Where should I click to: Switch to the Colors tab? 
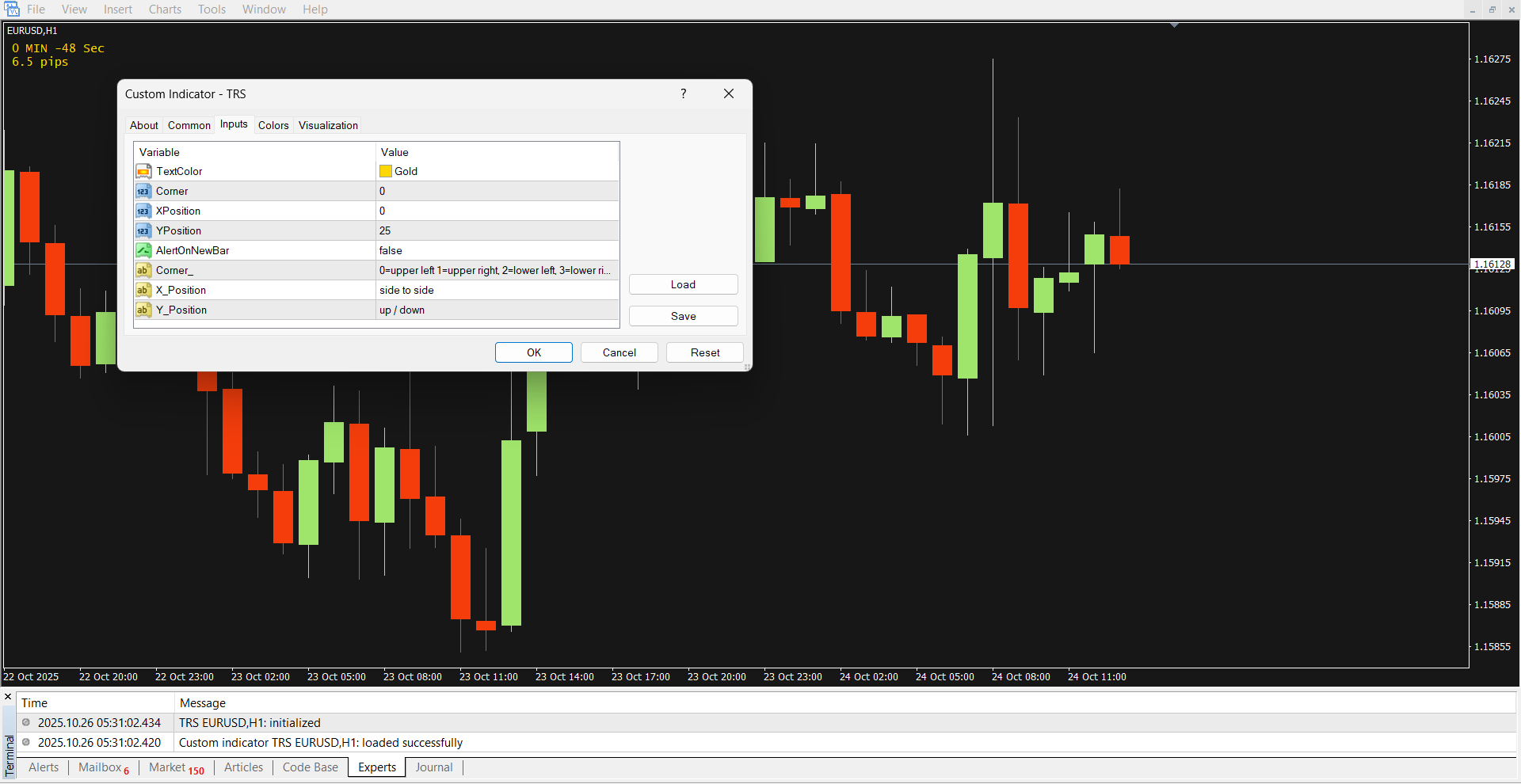pos(273,125)
